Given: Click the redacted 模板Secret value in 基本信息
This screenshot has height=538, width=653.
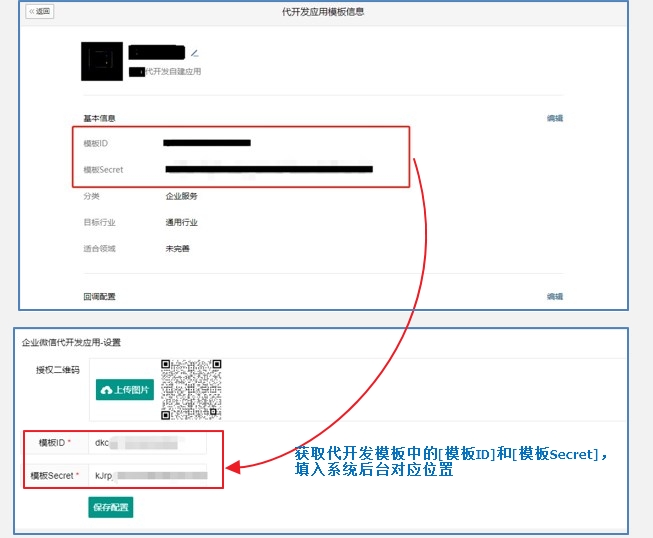Looking at the screenshot, I should pos(268,170).
